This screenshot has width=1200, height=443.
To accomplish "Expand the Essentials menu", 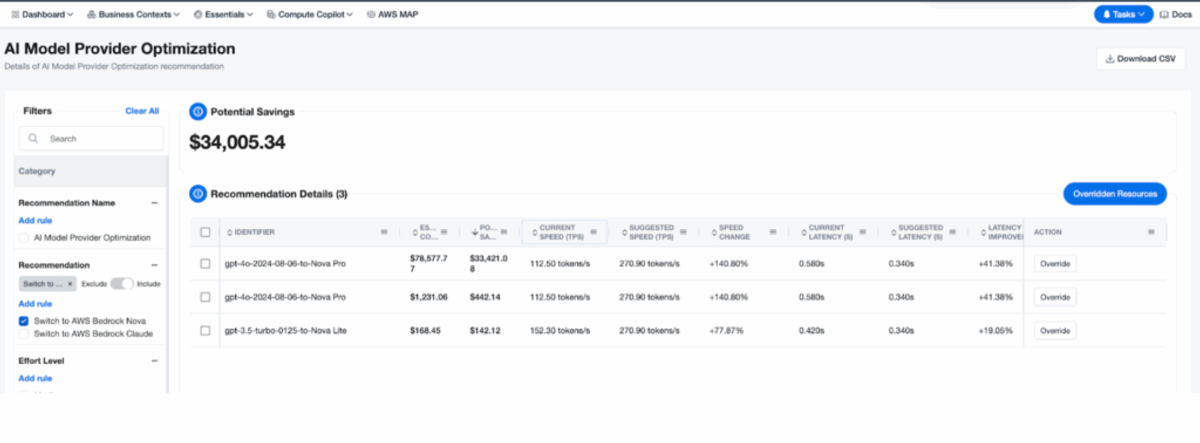I will click(222, 15).
